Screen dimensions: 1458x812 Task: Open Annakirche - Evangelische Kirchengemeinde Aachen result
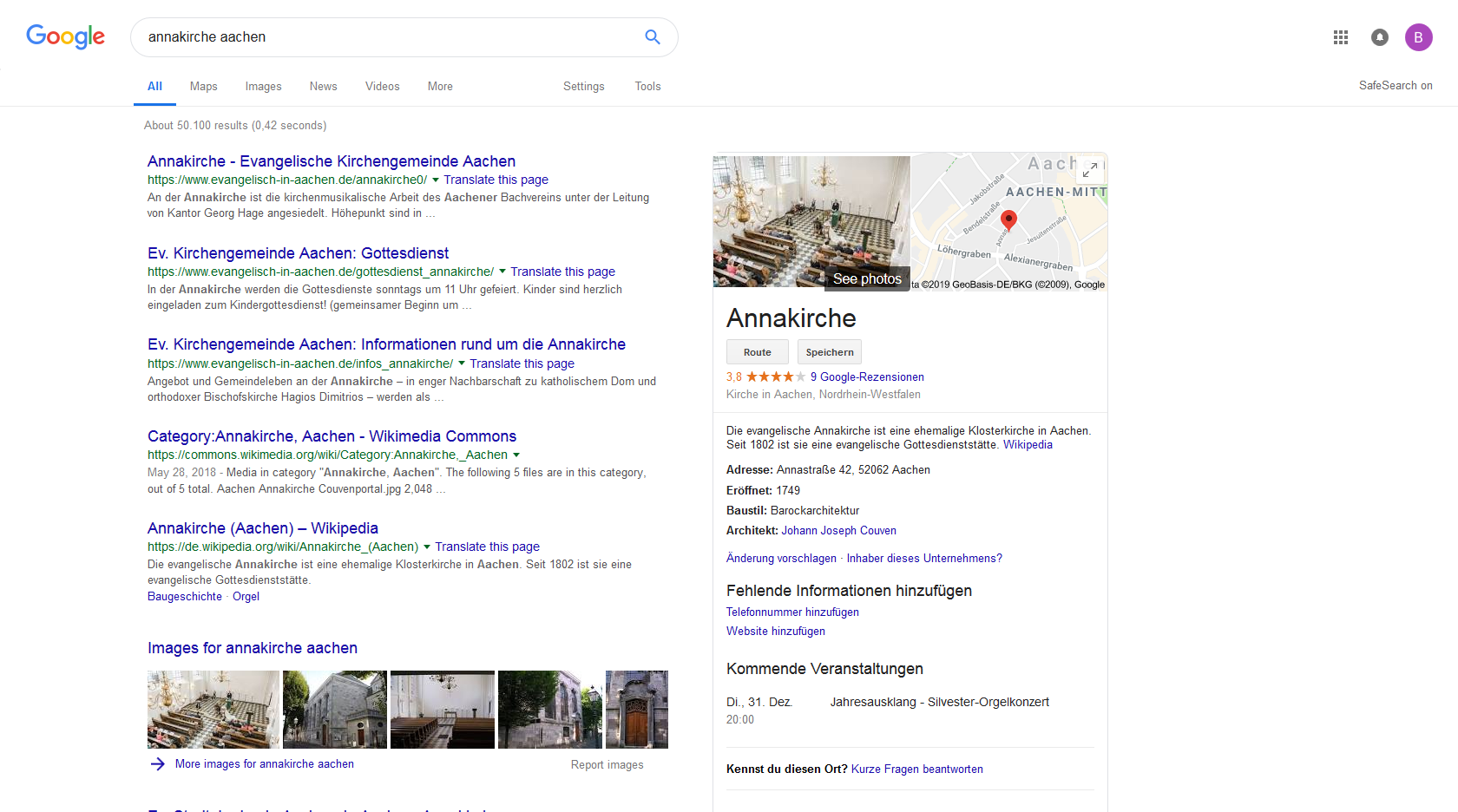[x=332, y=161]
